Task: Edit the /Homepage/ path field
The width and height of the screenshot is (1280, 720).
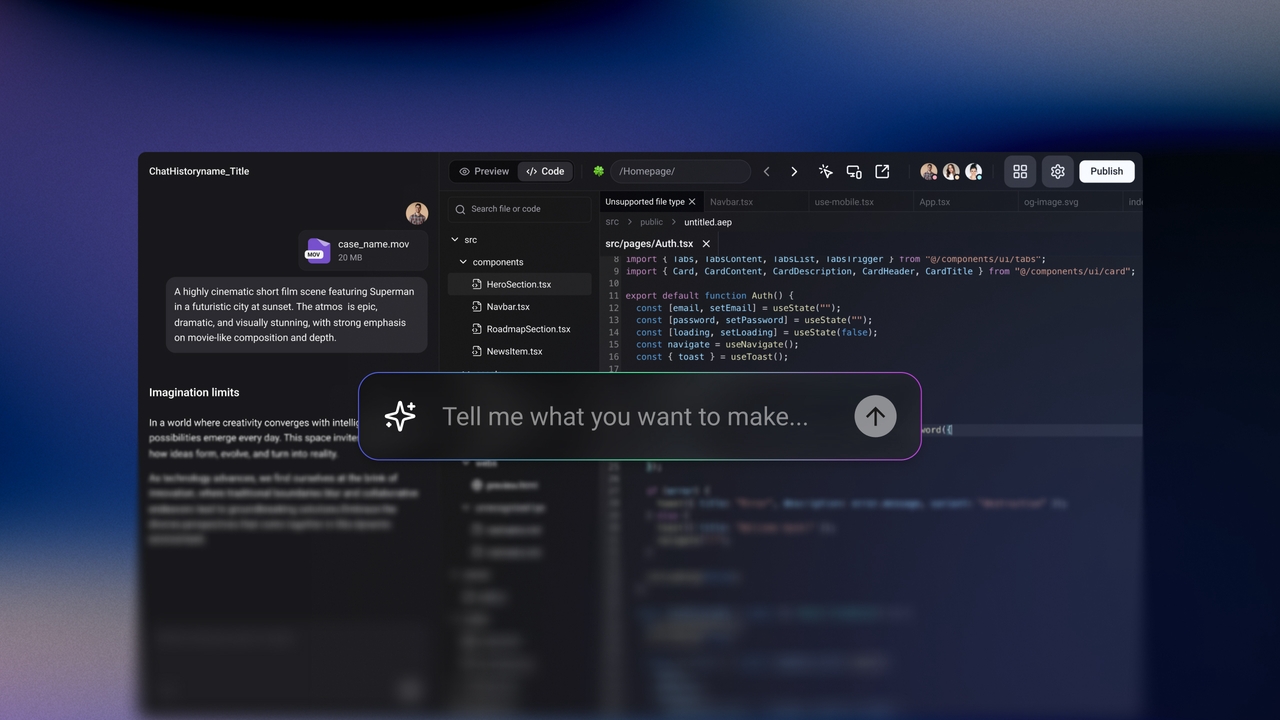Action: 681,171
